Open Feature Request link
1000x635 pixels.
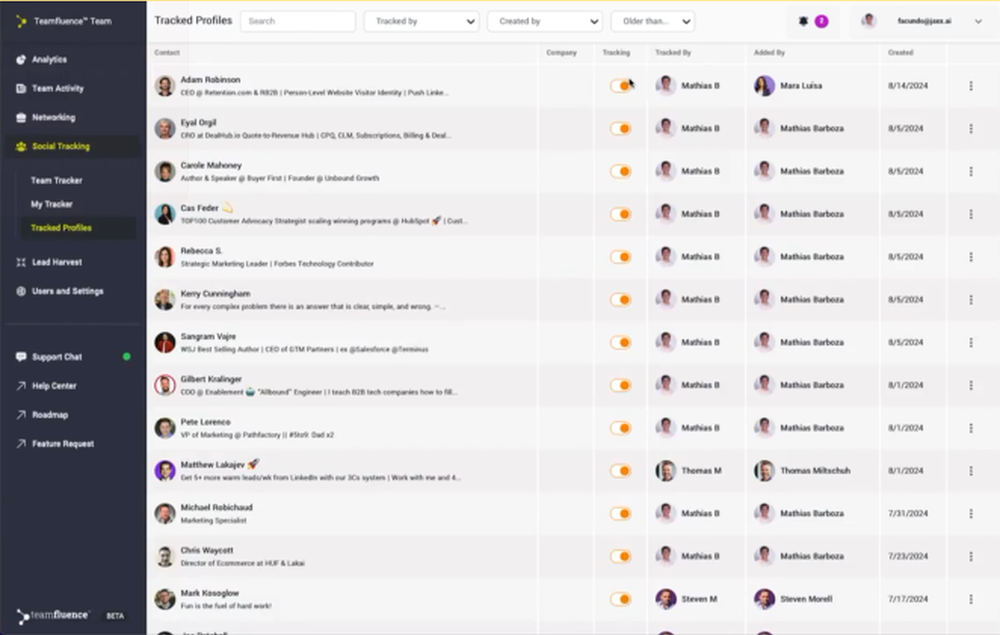click(62, 443)
